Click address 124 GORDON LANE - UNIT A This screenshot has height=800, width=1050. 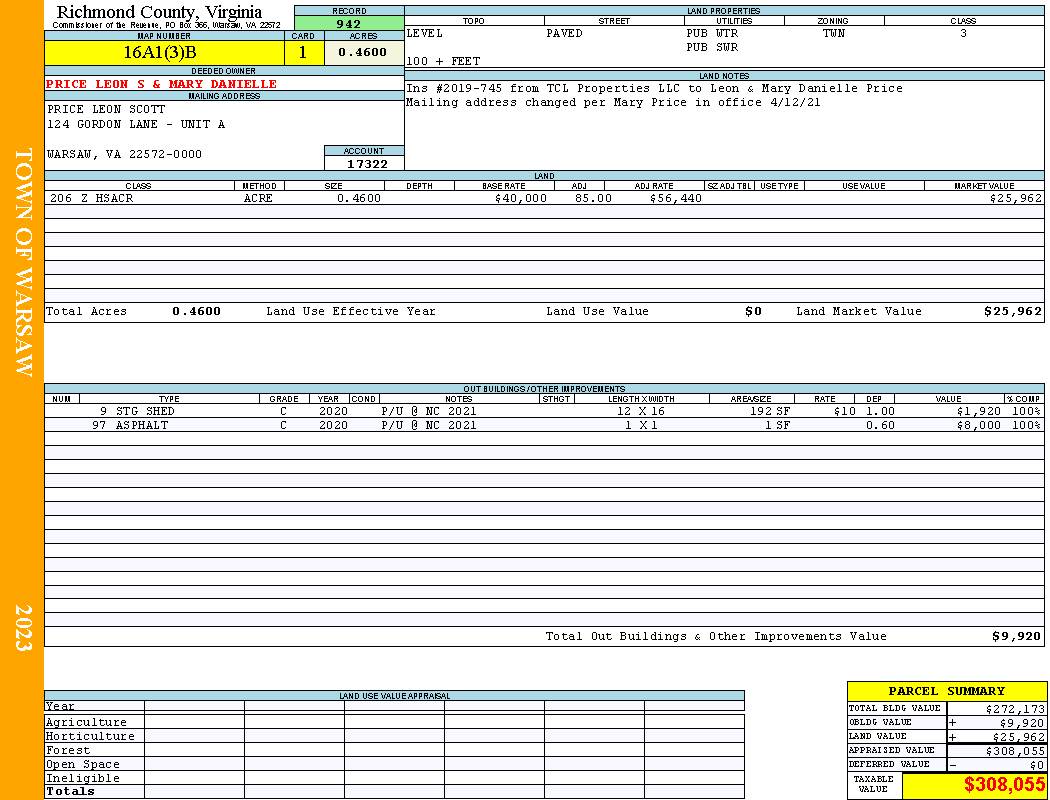(x=136, y=124)
